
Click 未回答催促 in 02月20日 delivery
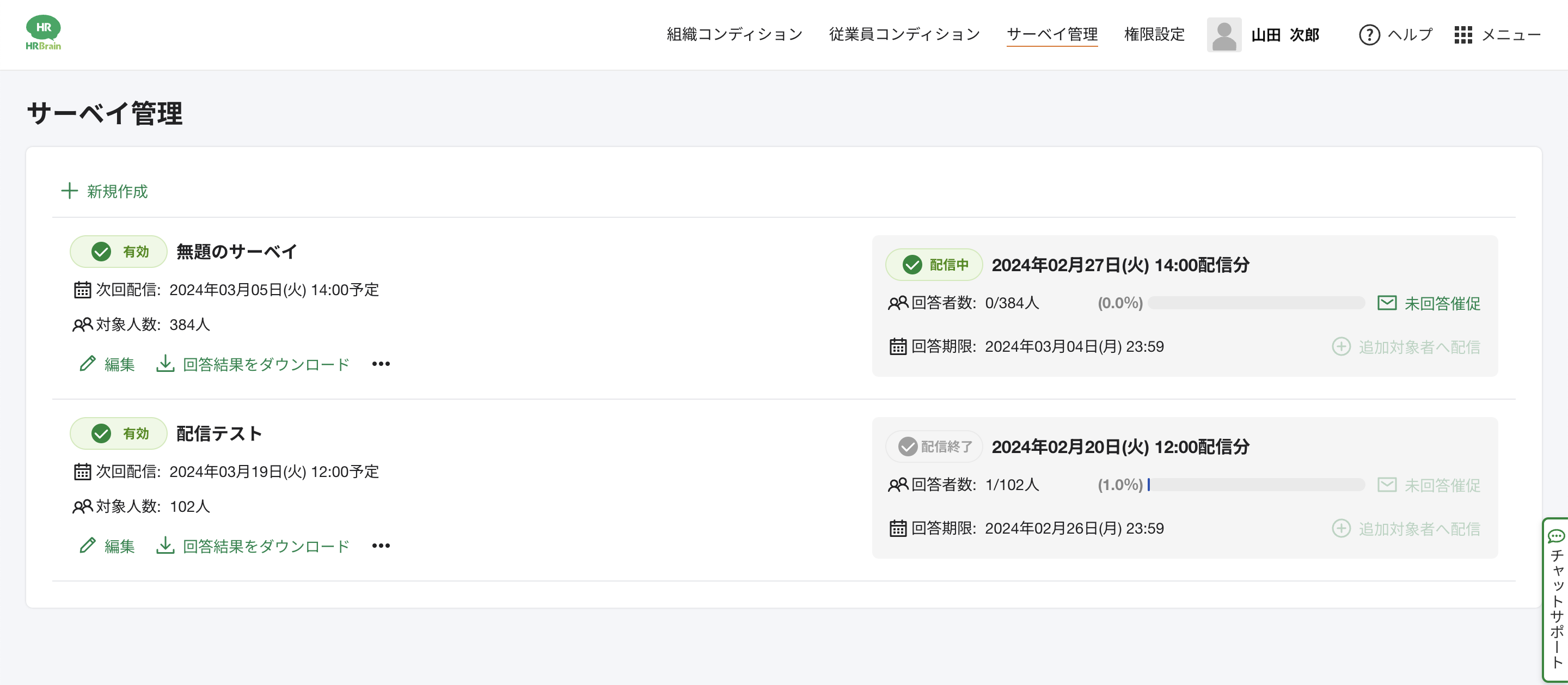pyautogui.click(x=1442, y=485)
